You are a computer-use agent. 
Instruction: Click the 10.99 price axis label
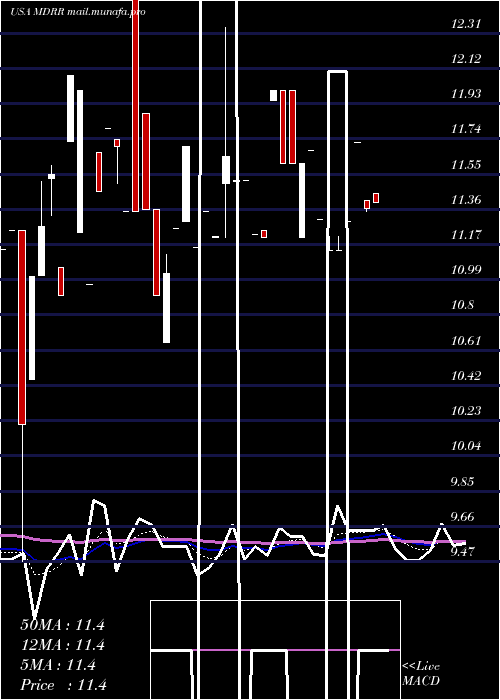pos(466,270)
